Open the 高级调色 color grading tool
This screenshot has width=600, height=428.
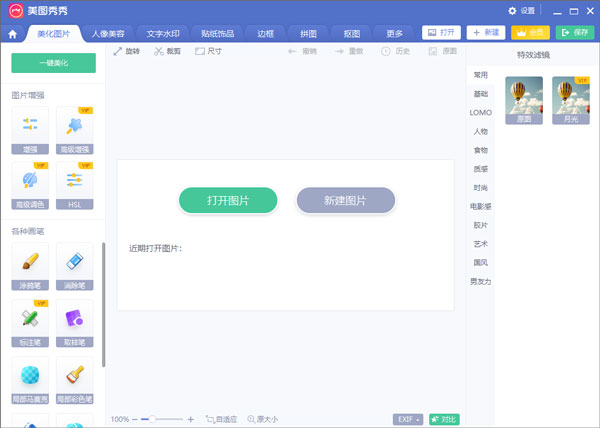pos(30,186)
